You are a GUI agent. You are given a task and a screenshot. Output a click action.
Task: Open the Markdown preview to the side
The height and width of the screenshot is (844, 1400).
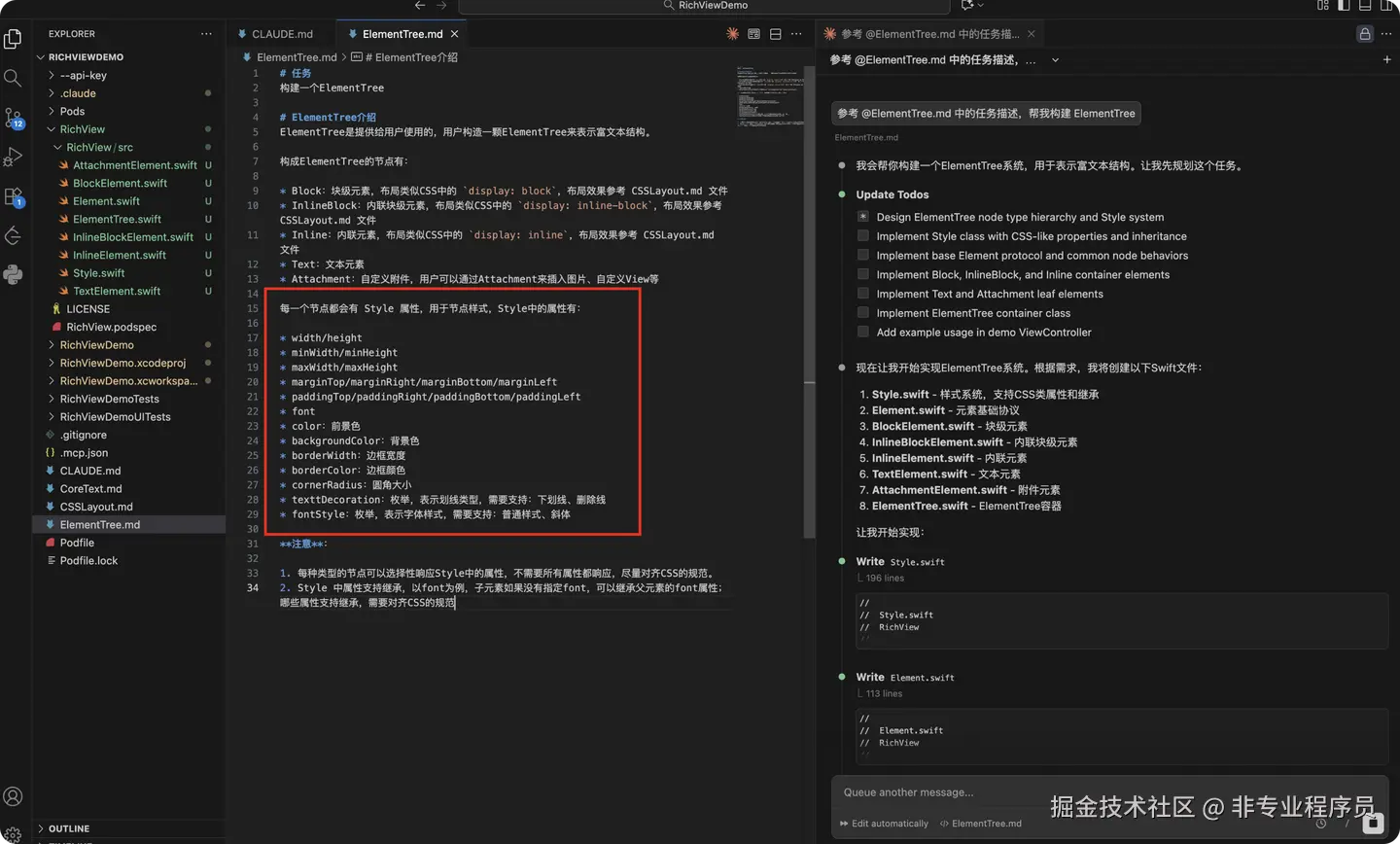[x=753, y=34]
